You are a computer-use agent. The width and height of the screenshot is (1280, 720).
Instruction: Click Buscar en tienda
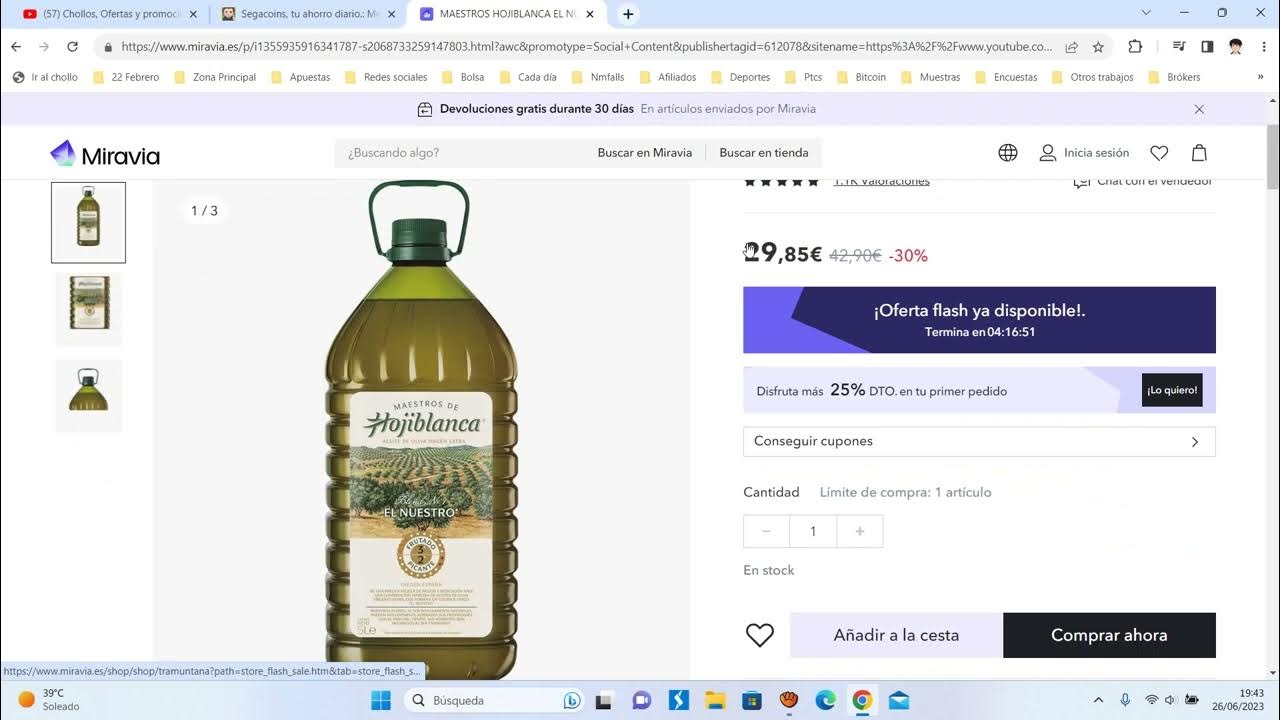pyautogui.click(x=764, y=153)
